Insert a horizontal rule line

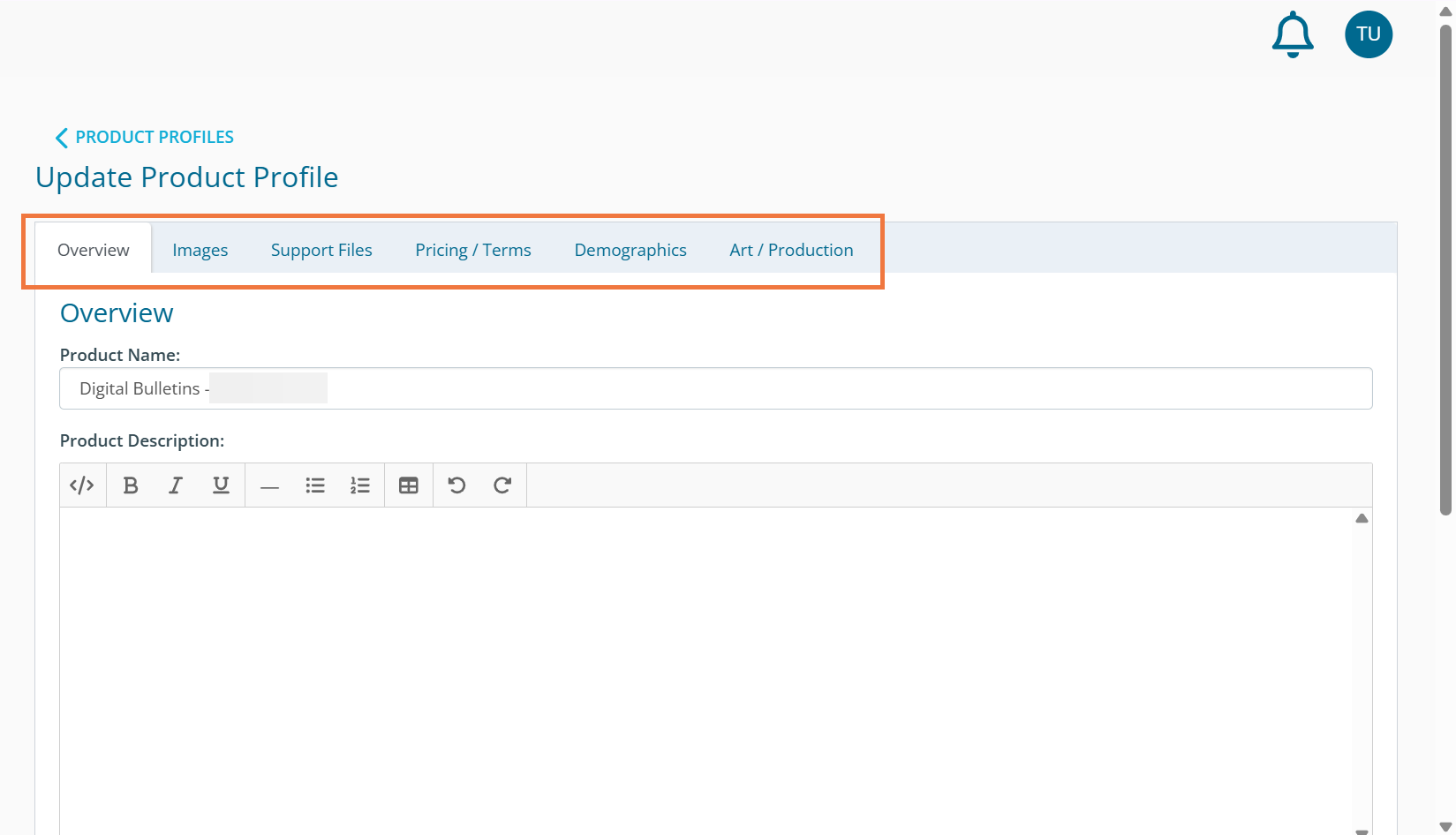(270, 485)
